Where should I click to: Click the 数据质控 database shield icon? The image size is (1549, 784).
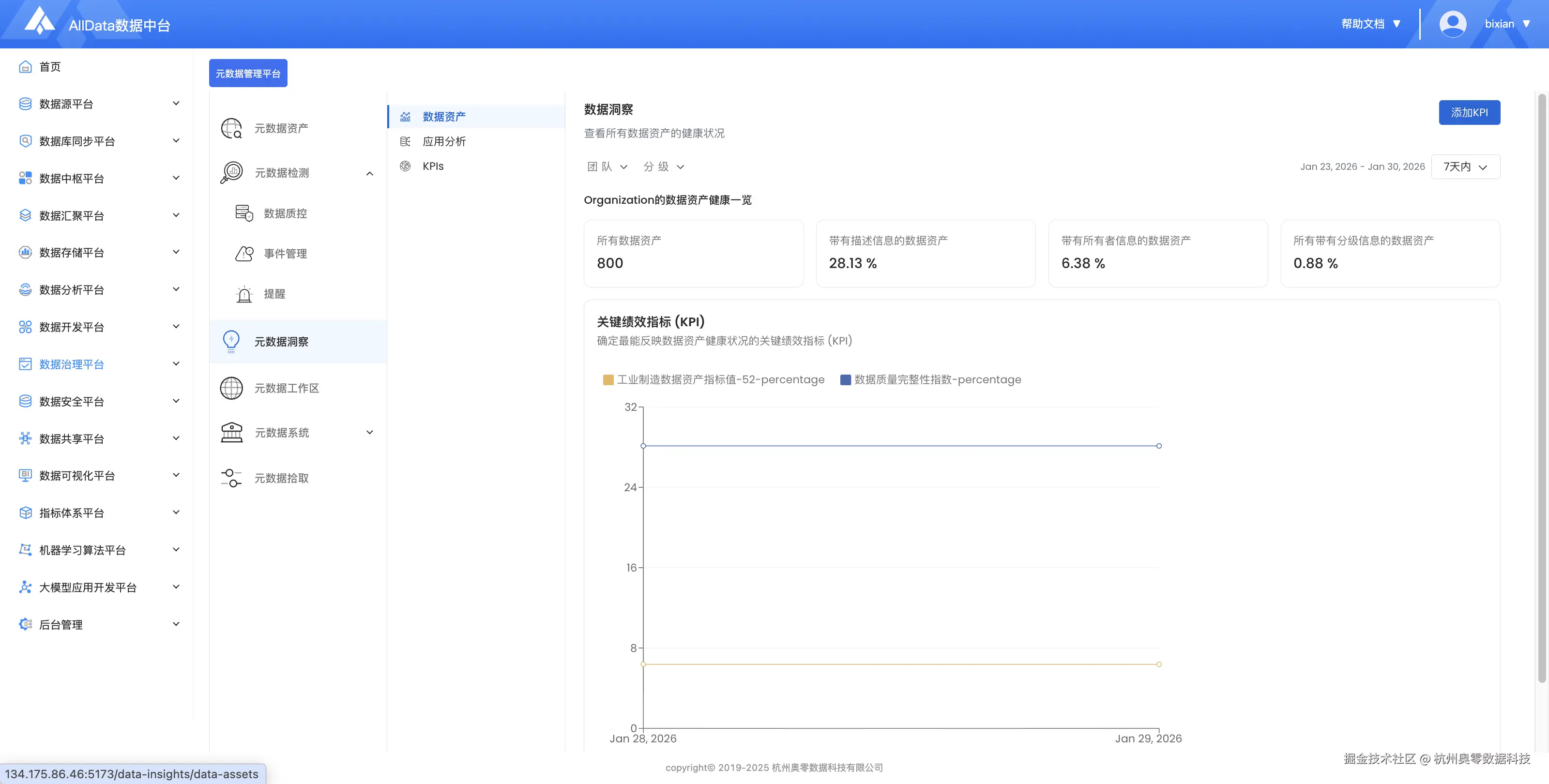coord(244,213)
